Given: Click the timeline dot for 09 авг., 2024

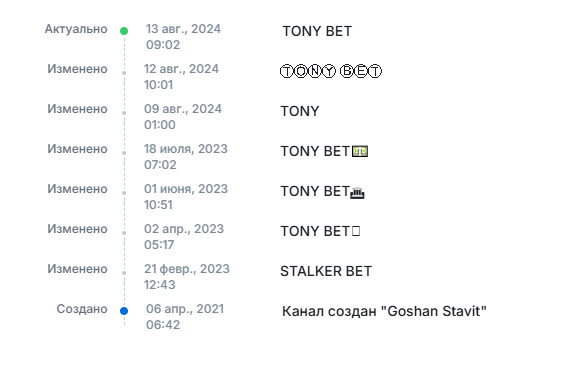Looking at the screenshot, I should click(124, 113).
